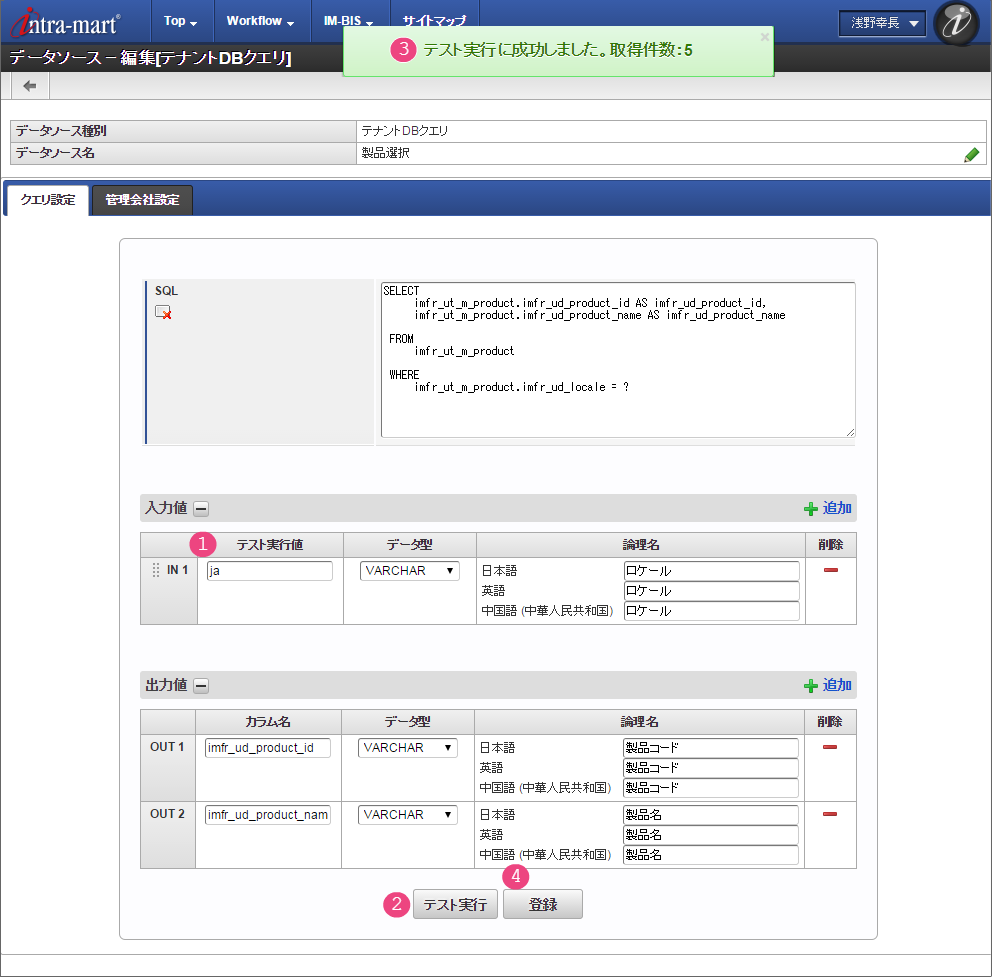The height and width of the screenshot is (977, 992).
Task: Delete the IN 1 row with red minus
Action: pos(831,570)
